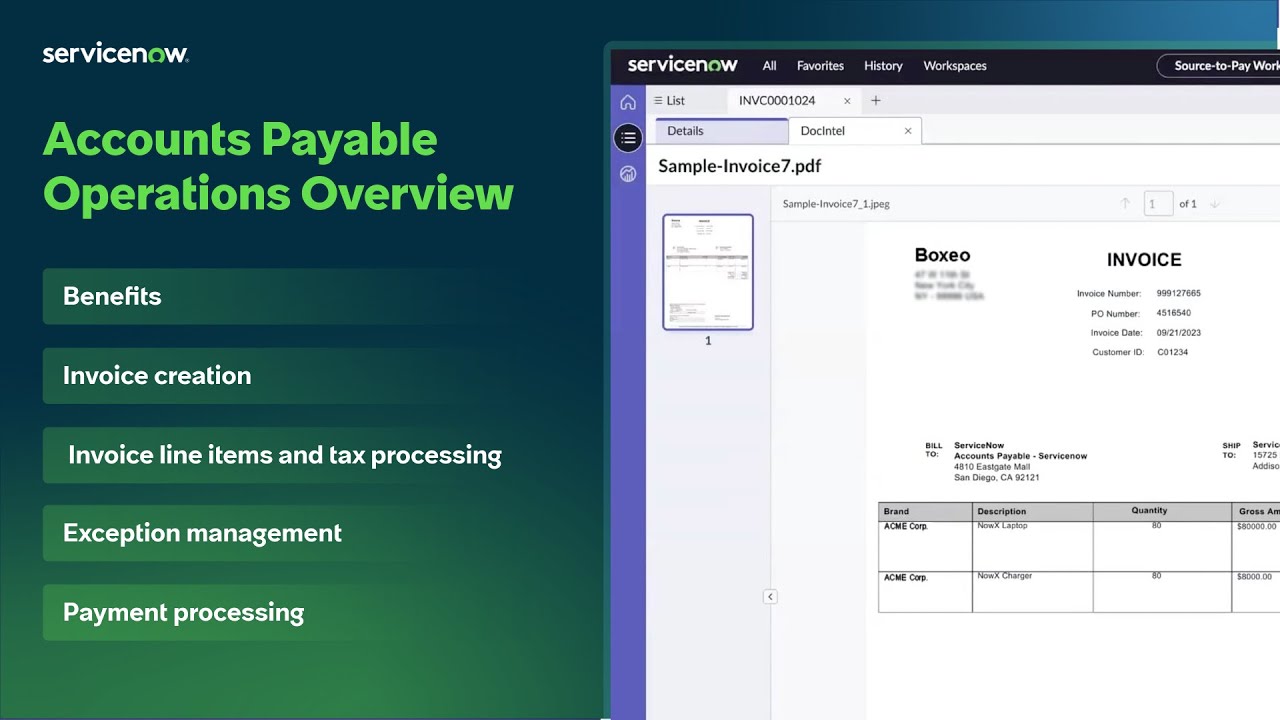Click invoice date 09/21/2023
This screenshot has width=1280, height=720.
1179,333
